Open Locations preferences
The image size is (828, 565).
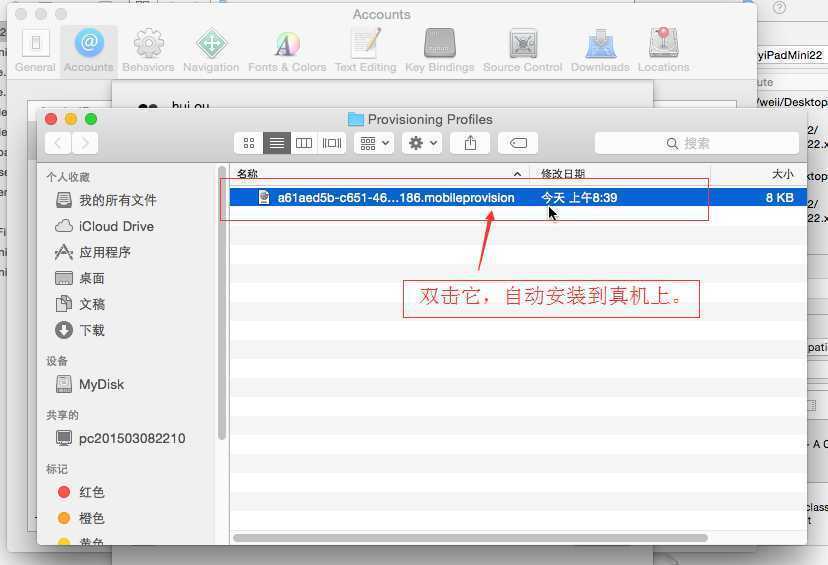(x=664, y=51)
